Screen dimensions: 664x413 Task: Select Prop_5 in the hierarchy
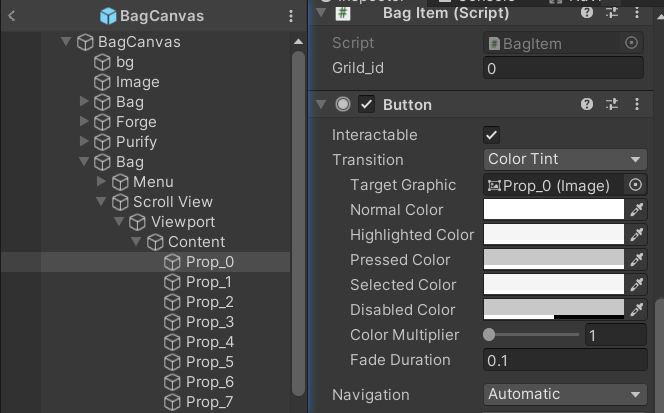point(210,362)
